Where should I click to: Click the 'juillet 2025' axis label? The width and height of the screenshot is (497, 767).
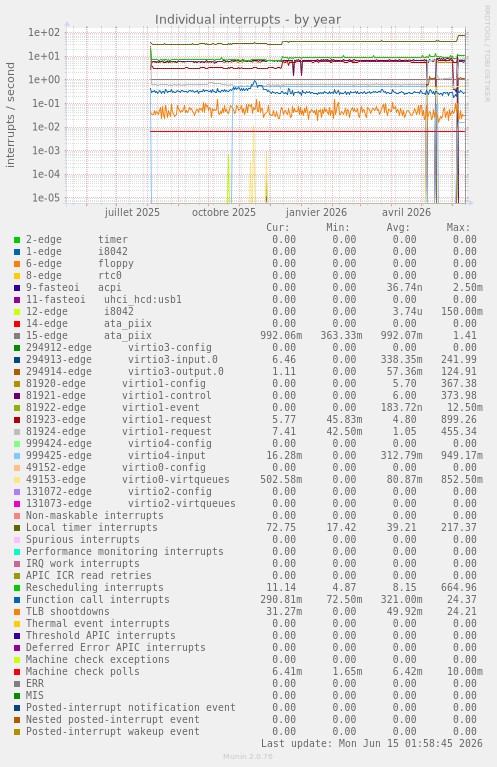(x=132, y=212)
